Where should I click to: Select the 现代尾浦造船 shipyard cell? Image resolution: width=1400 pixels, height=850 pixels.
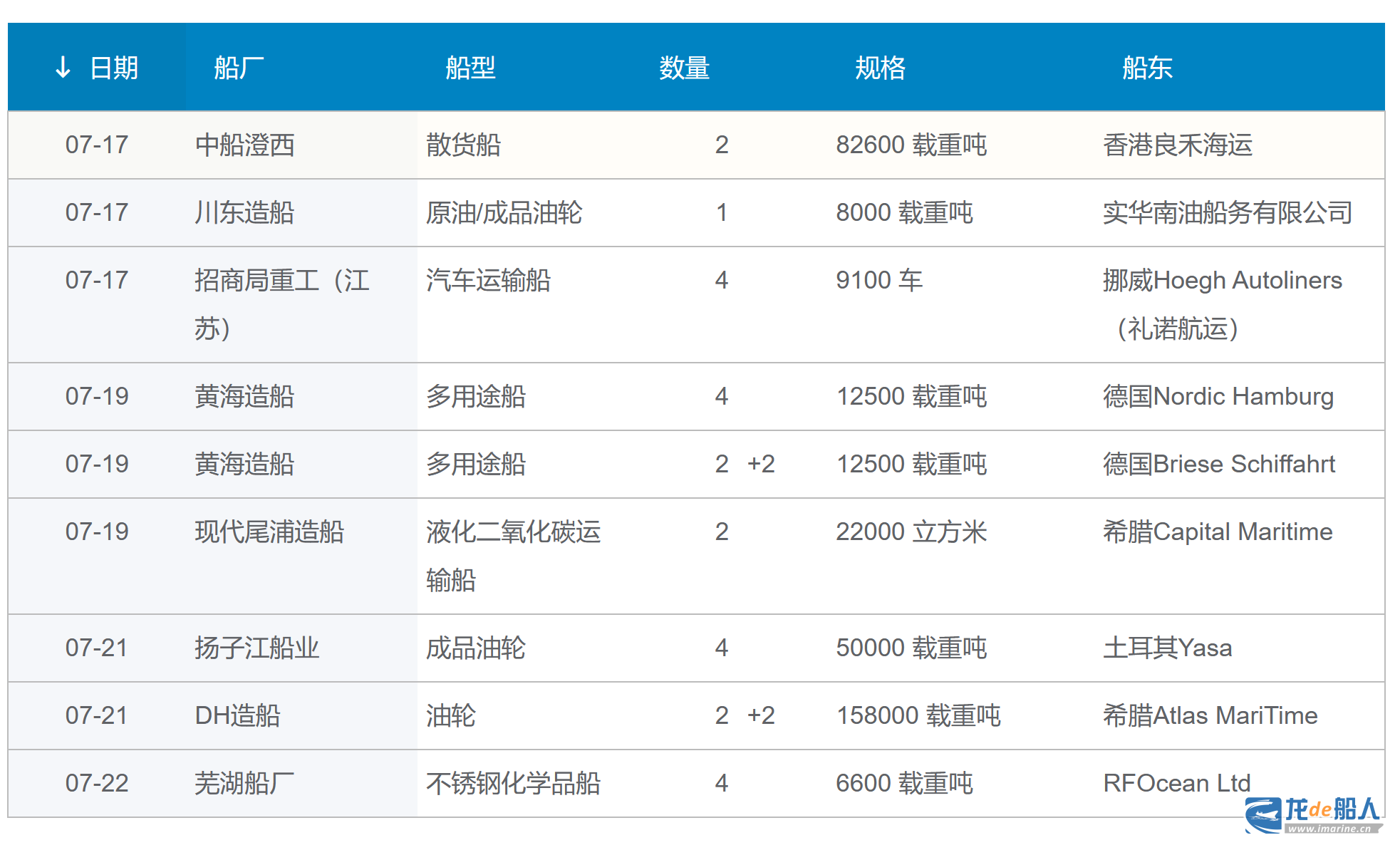269,532
